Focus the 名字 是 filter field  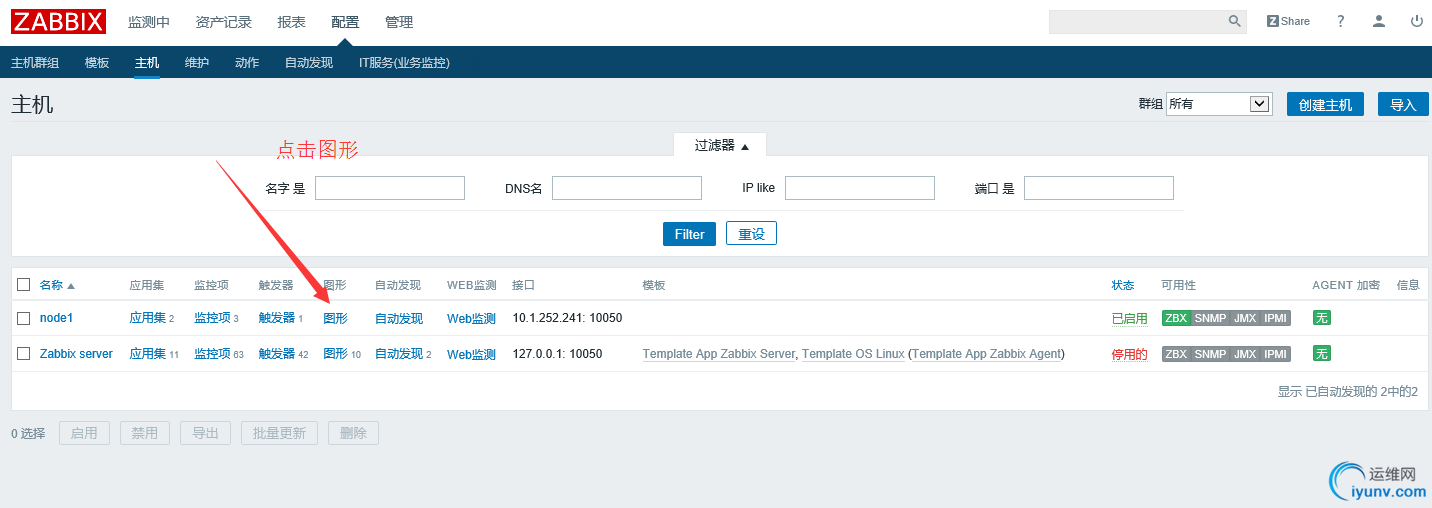390,188
